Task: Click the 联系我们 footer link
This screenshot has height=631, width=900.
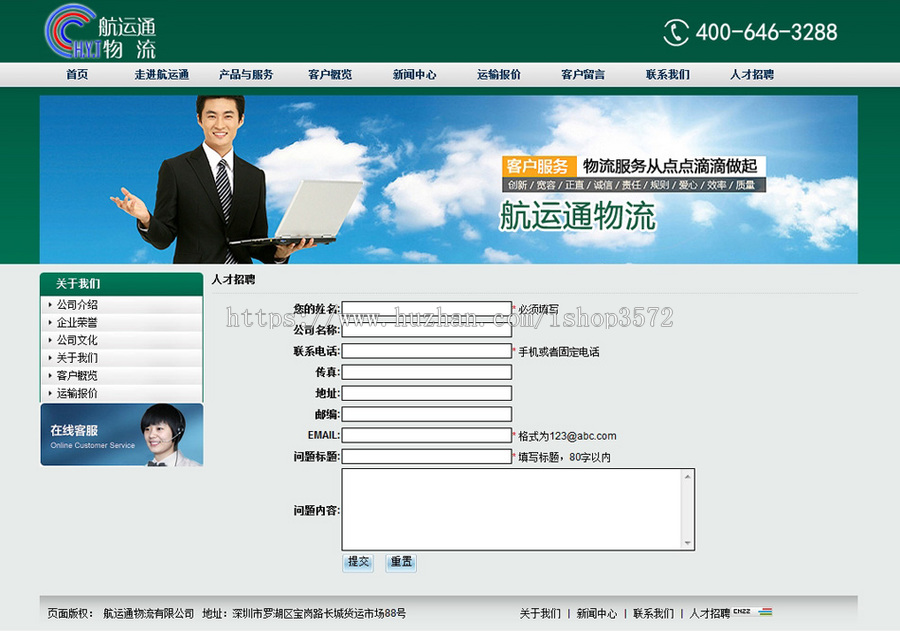Action: coord(651,611)
